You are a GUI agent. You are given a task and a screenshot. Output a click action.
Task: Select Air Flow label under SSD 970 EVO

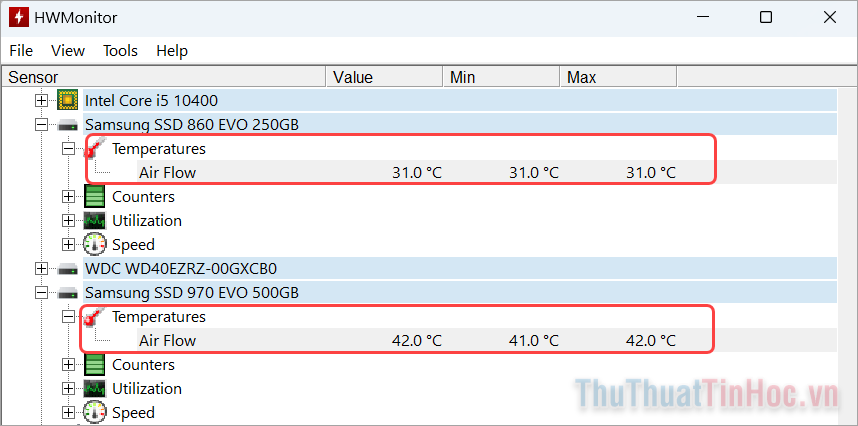(x=167, y=341)
